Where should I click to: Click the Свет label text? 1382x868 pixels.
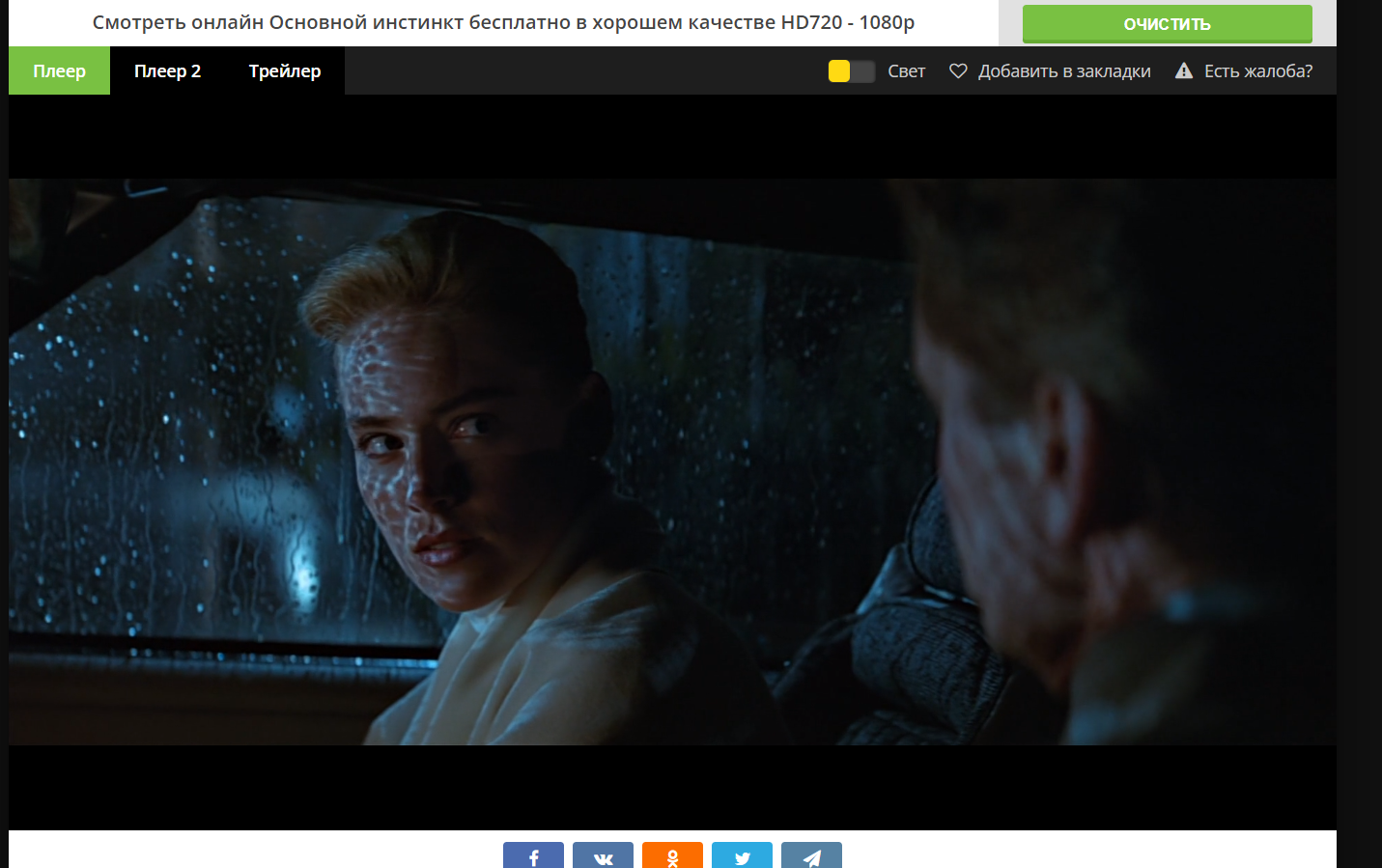click(906, 71)
